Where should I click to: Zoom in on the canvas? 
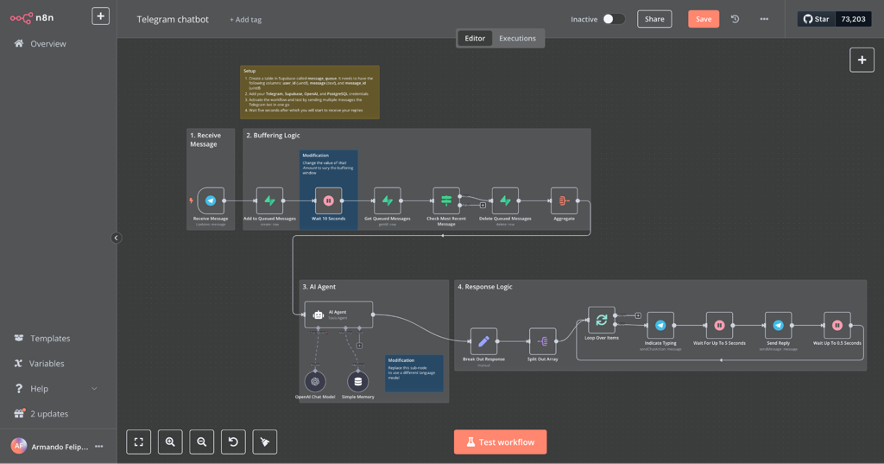click(170, 442)
